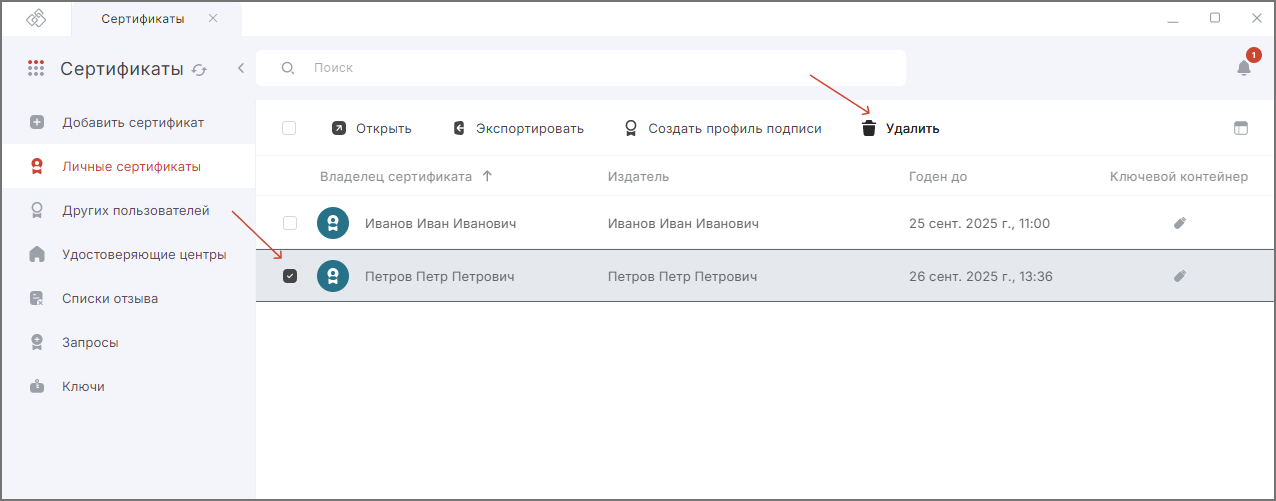Click certificate avatar icon for Иванов
Image resolution: width=1276 pixels, height=501 pixels.
pyautogui.click(x=333, y=223)
